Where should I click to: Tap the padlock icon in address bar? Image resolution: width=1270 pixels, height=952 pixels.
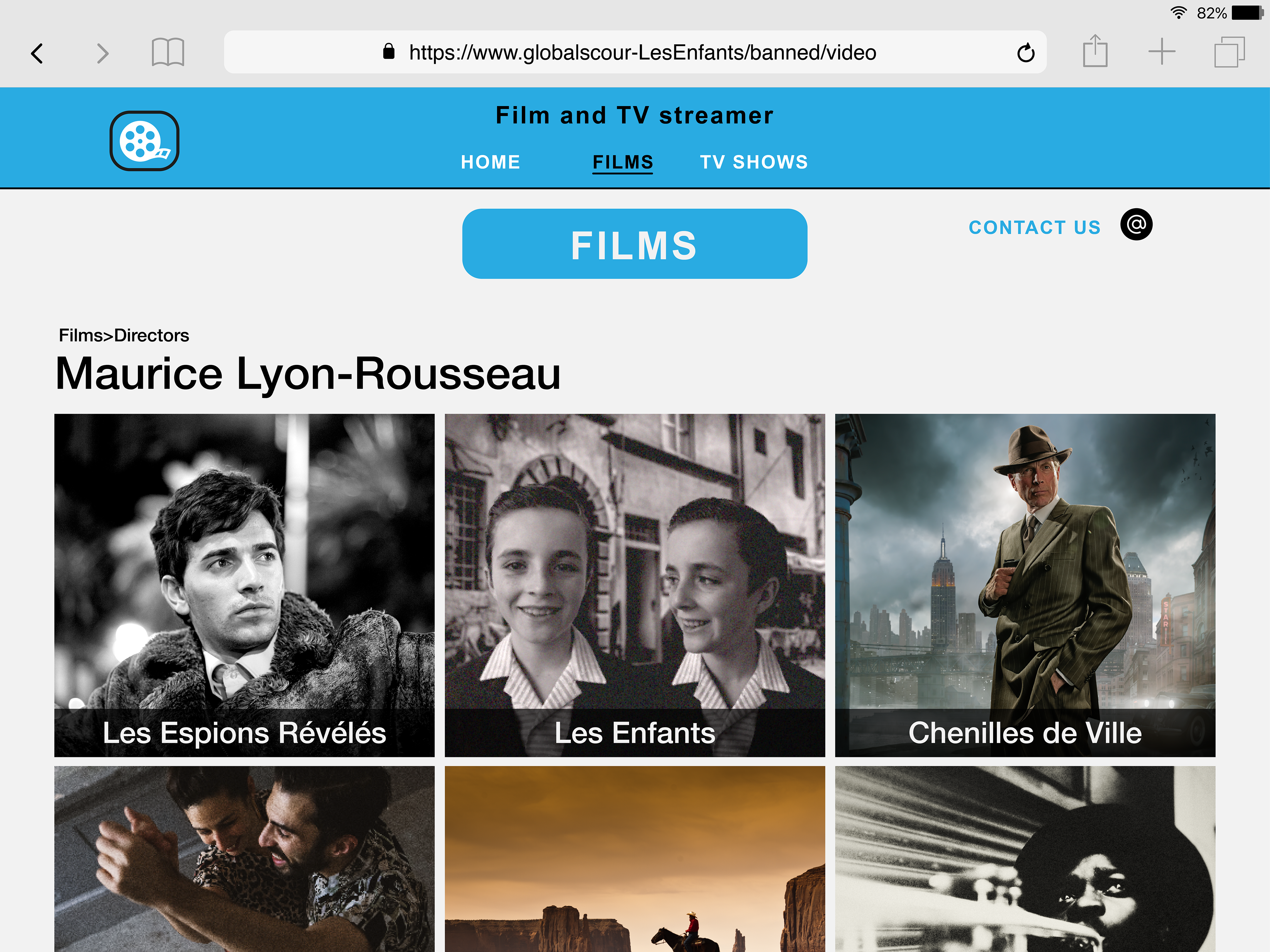(389, 52)
